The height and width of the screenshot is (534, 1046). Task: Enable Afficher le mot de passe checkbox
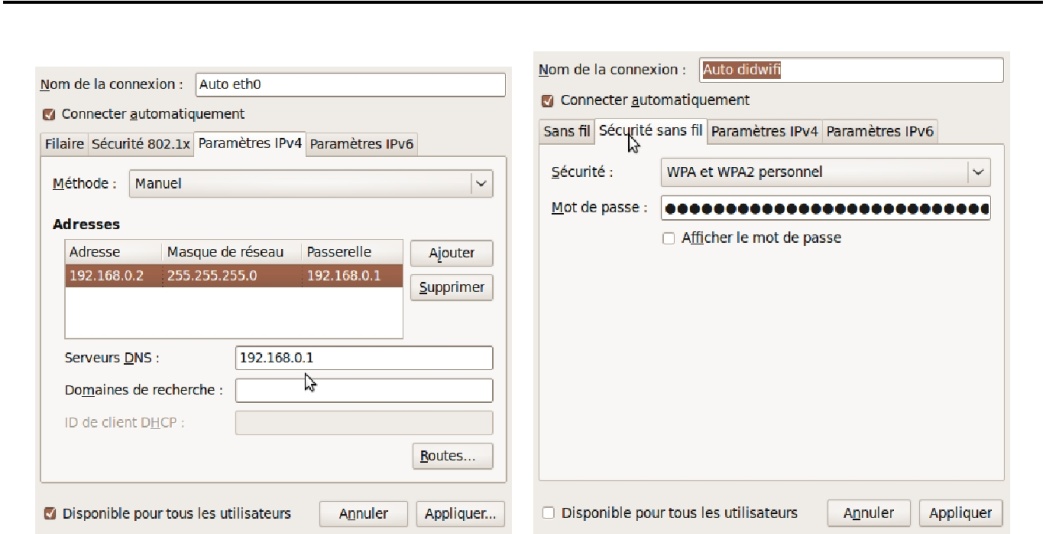(668, 238)
